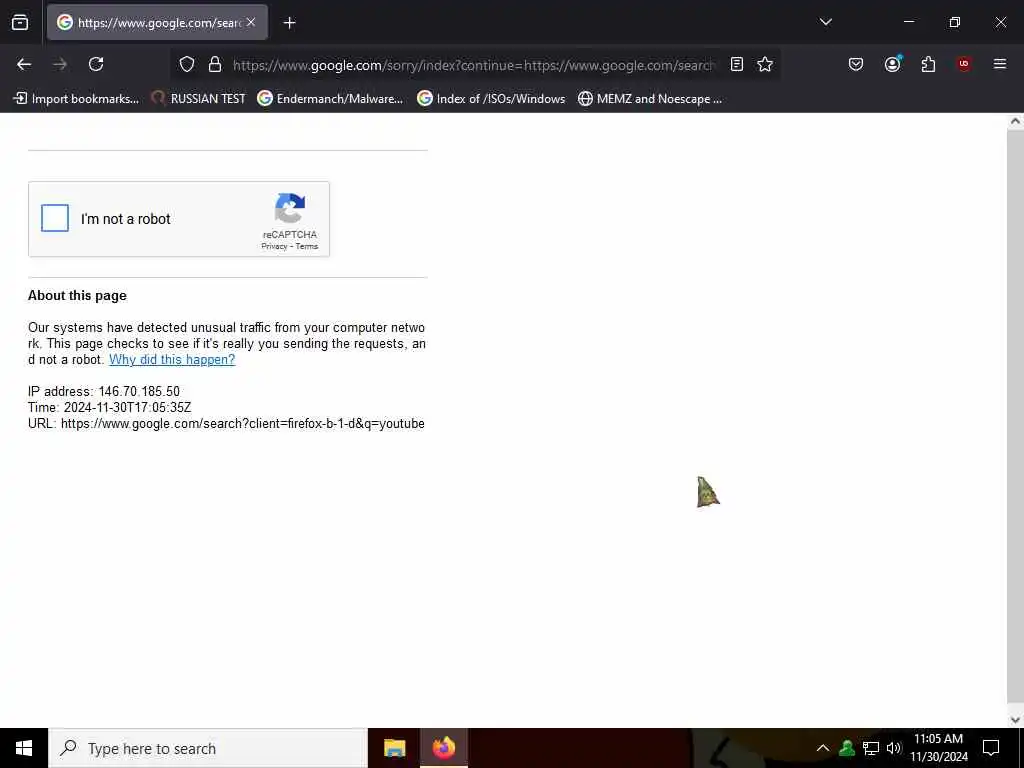This screenshot has width=1024, height=768.
Task: Open tracking protection shield icon
Action: pos(187,64)
